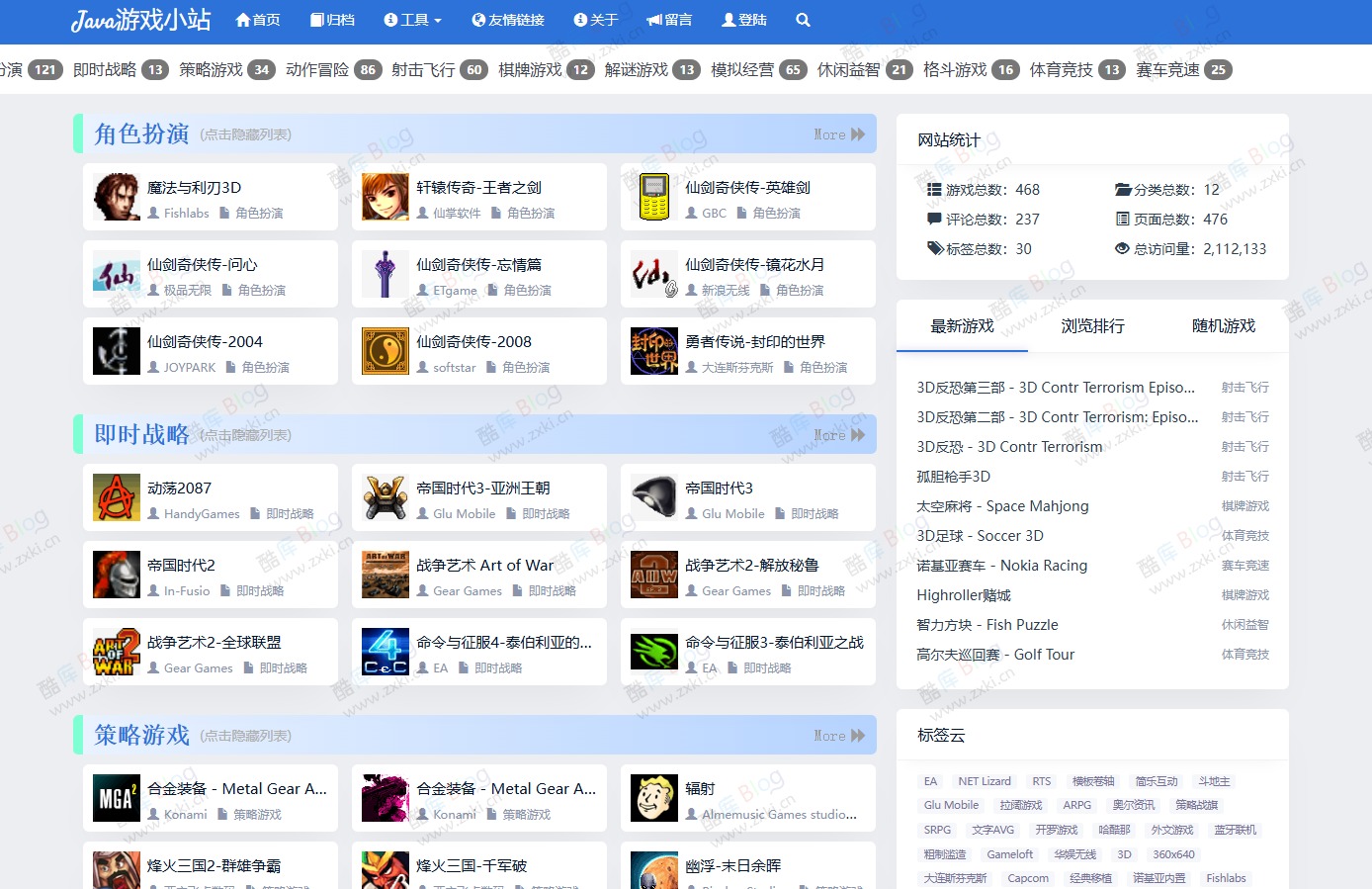Click Fishlabs author under 魔法与利刃3D
The width and height of the screenshot is (1372, 889).
(186, 214)
